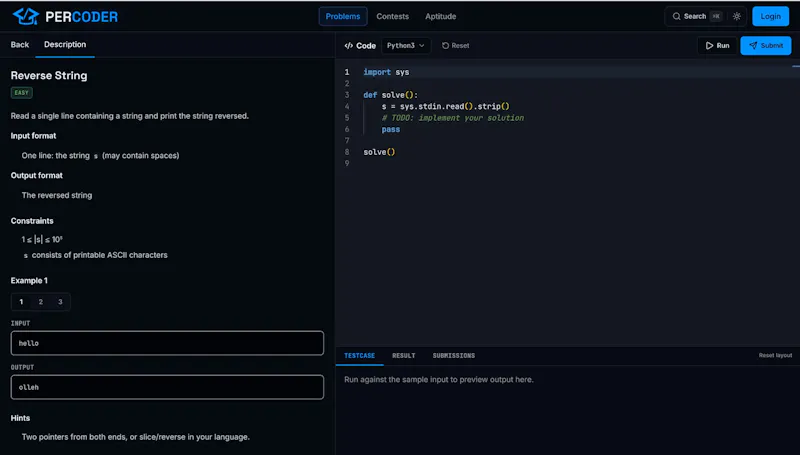Click the Reverse String title
This screenshot has width=800, height=455.
point(49,75)
